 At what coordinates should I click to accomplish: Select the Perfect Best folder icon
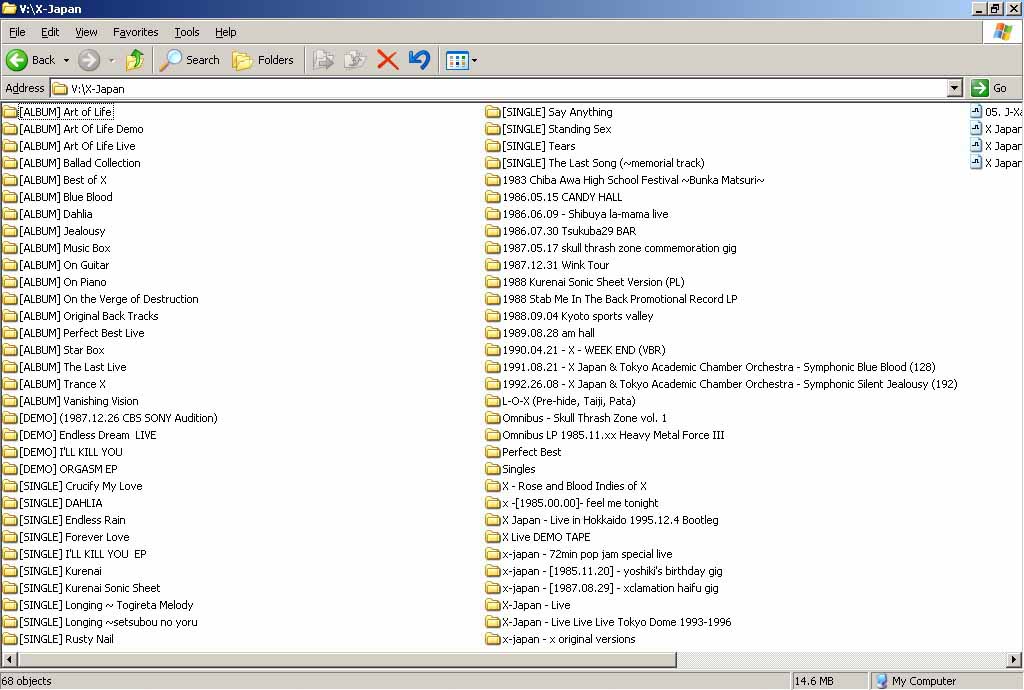pos(493,452)
